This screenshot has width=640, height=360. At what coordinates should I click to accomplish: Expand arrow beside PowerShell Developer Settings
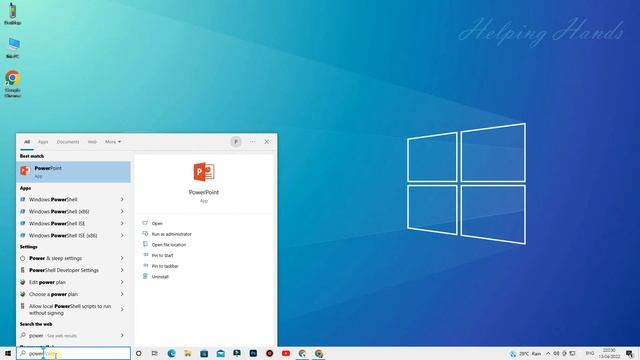(x=122, y=270)
